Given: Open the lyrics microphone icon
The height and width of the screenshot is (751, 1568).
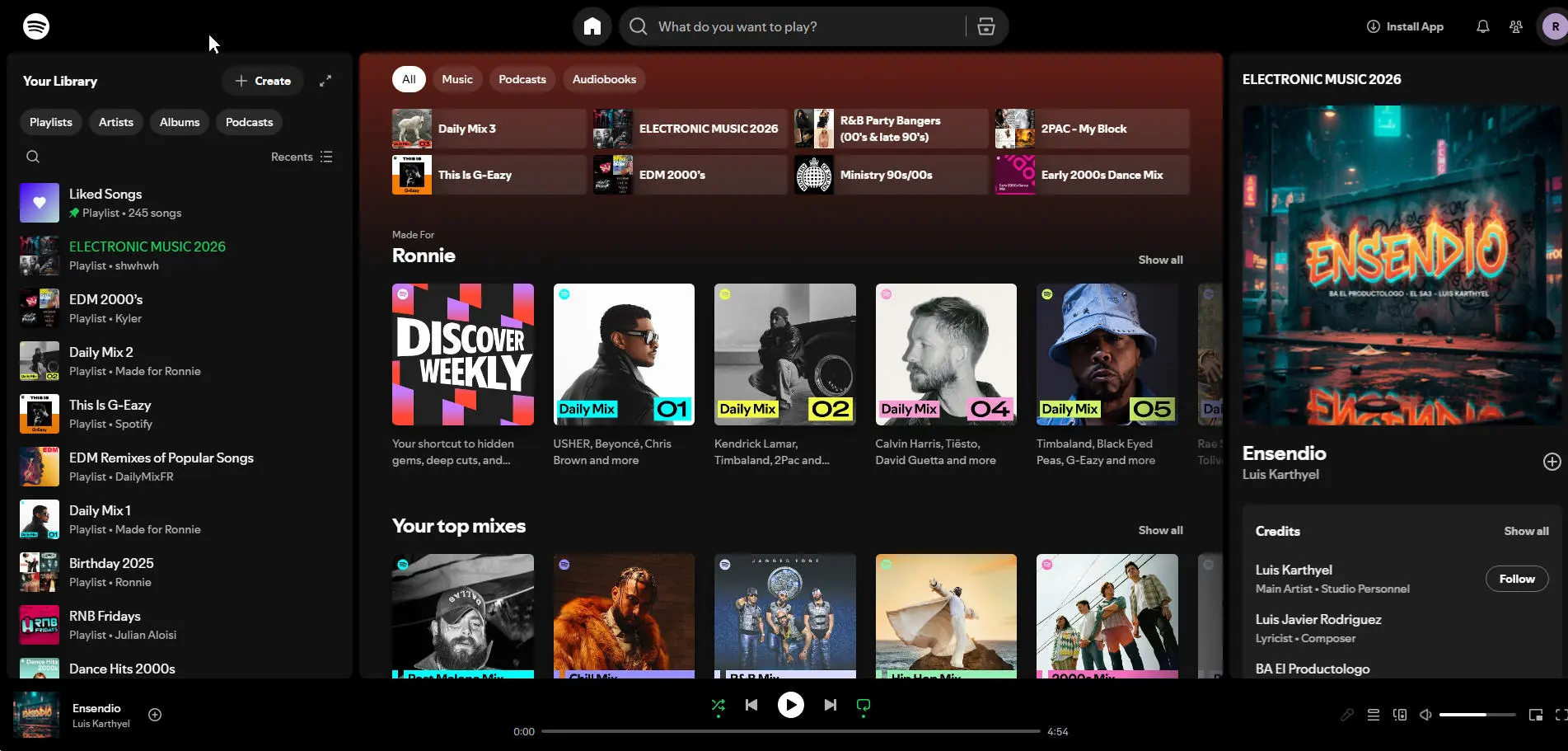Looking at the screenshot, I should tap(1347, 715).
